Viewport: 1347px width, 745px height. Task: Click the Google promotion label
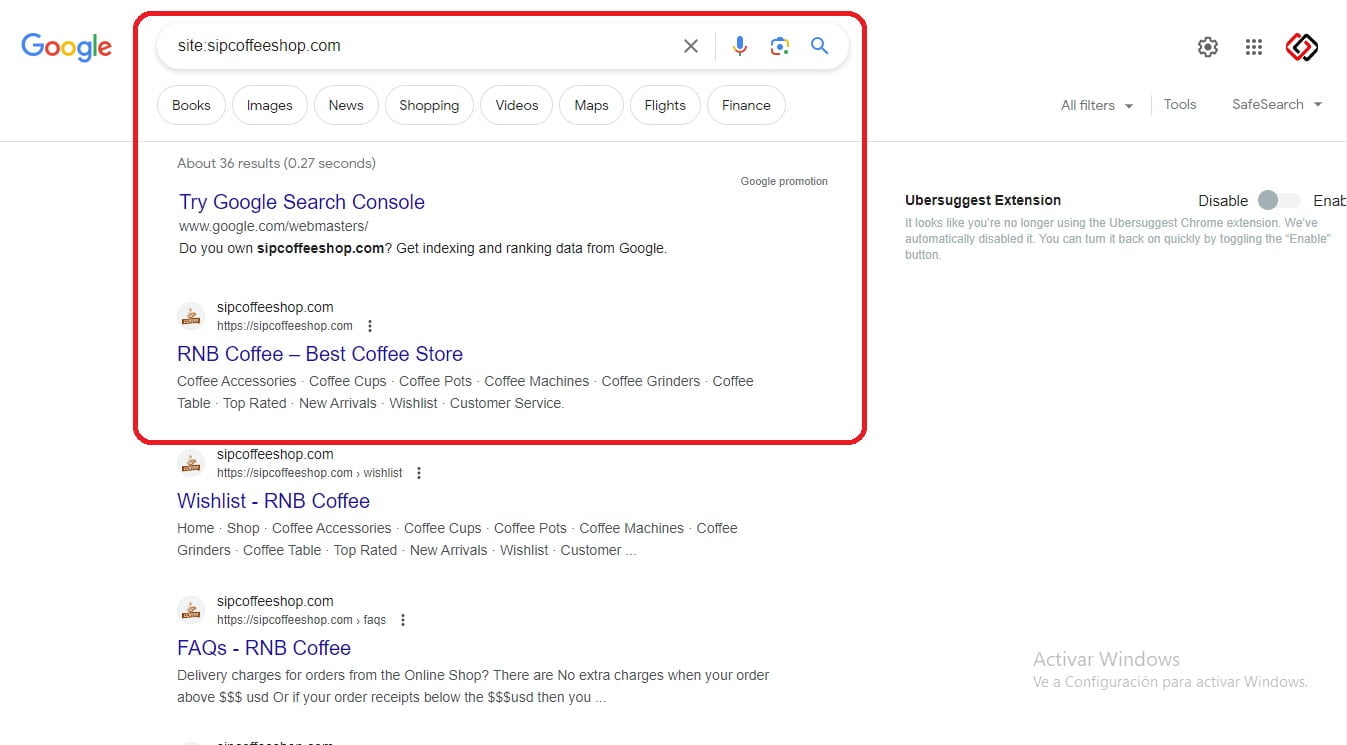(x=784, y=181)
